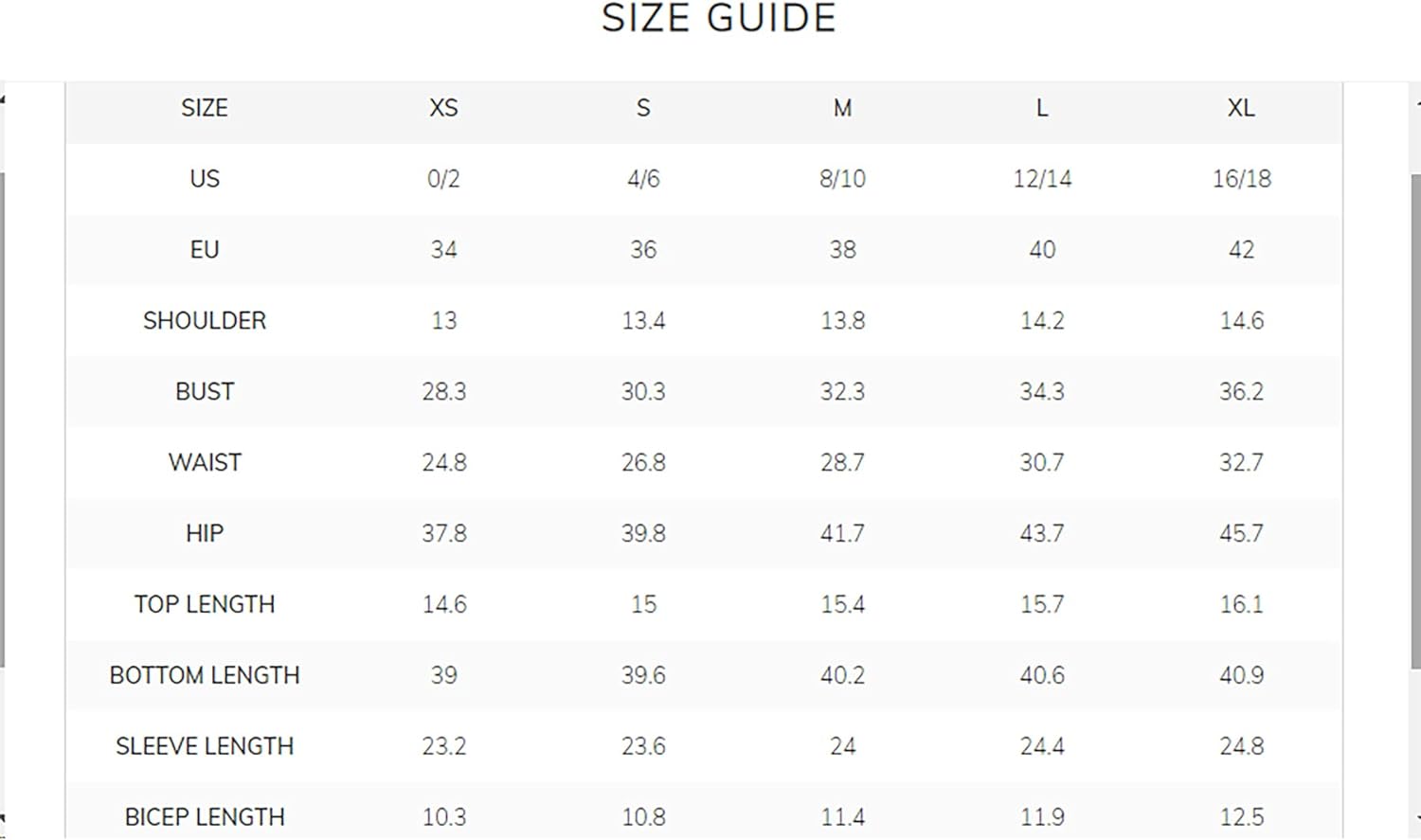Select the XS column header

[443, 108]
